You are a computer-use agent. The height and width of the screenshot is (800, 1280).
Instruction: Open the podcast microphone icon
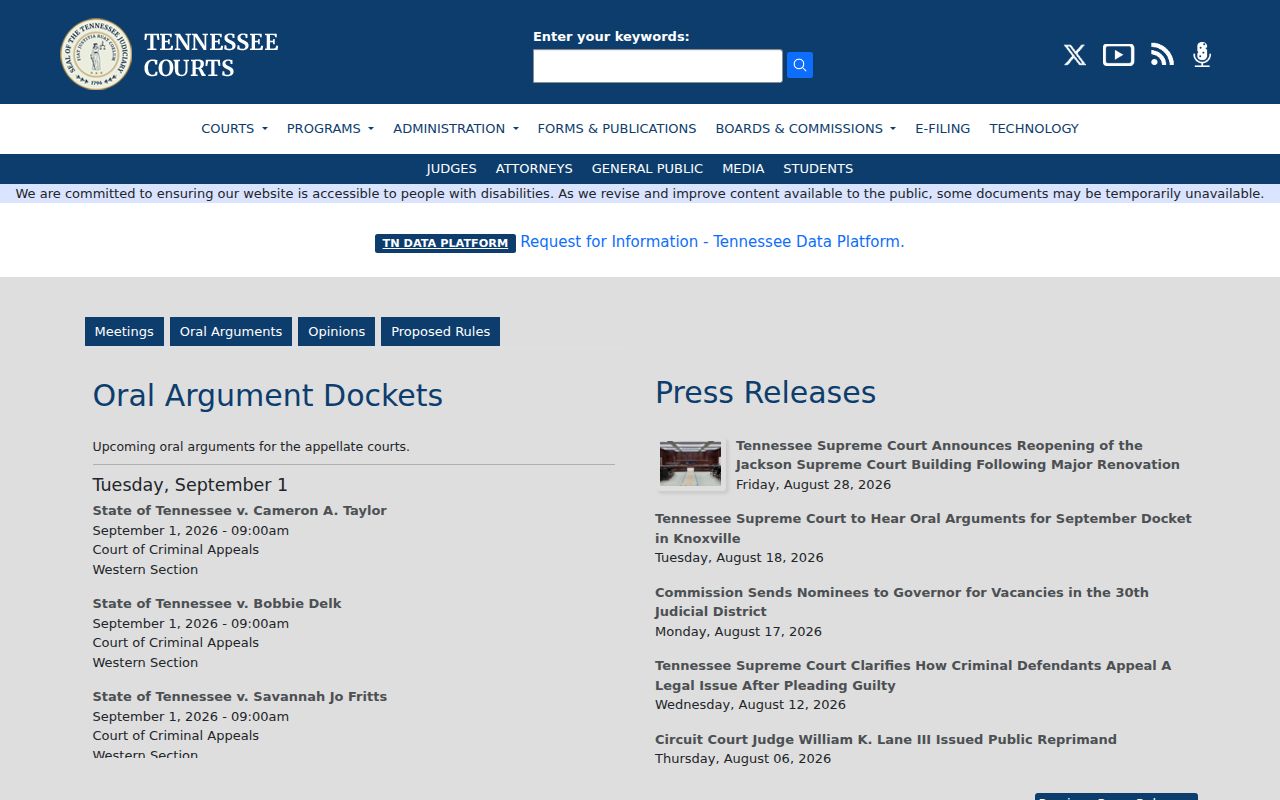click(x=1202, y=55)
